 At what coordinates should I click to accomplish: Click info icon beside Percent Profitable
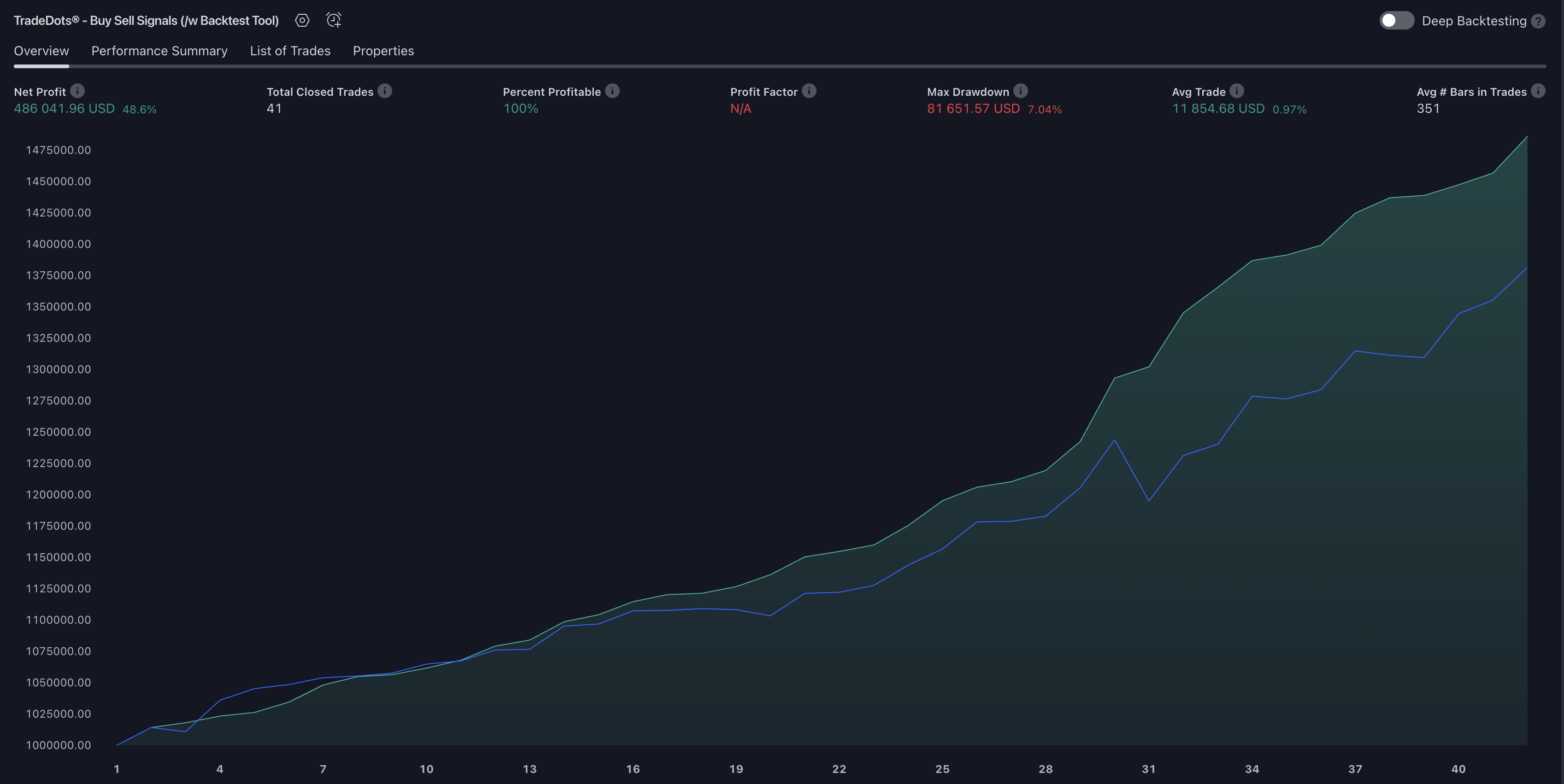tap(612, 91)
